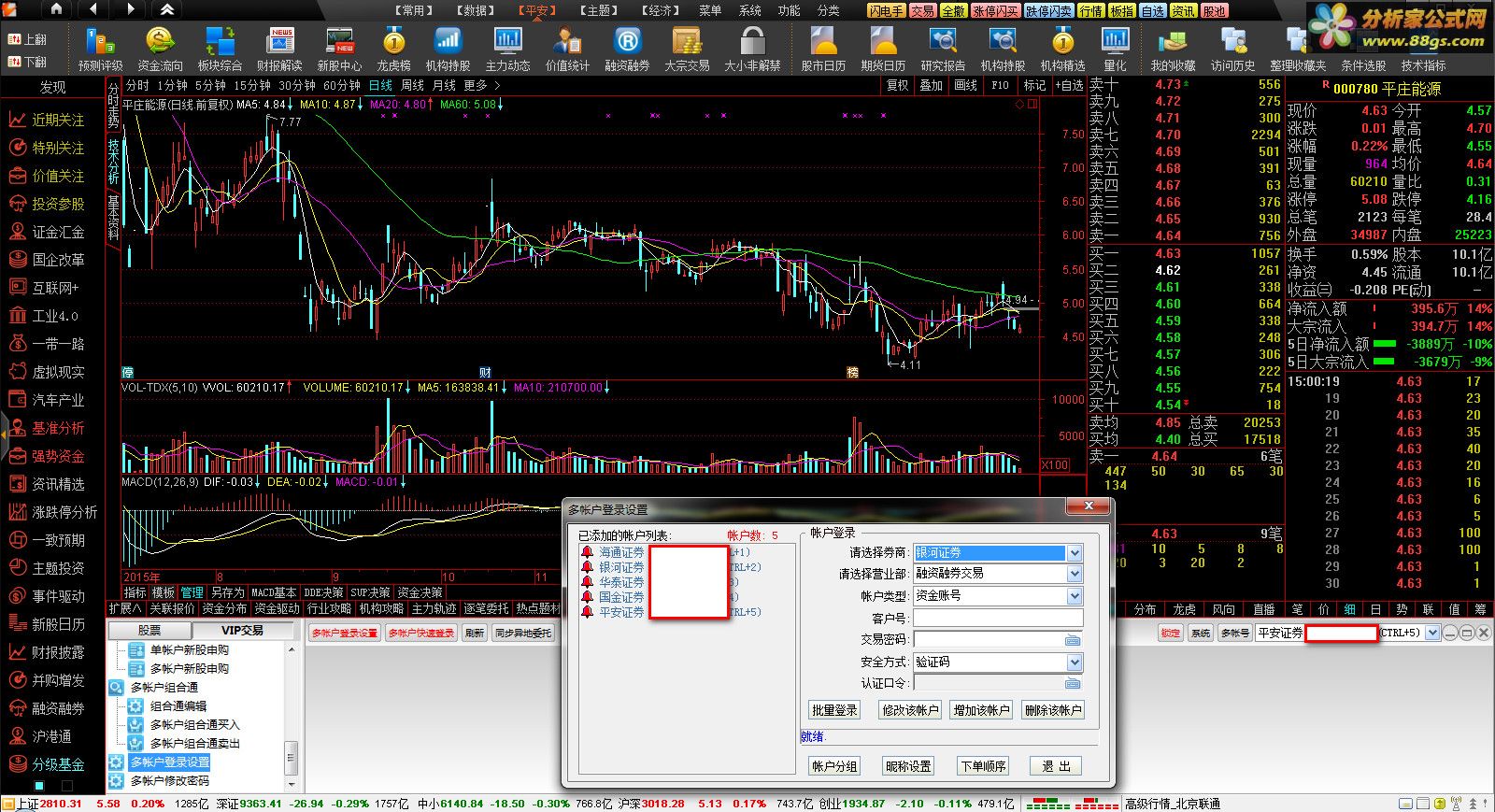Screen dimensions: 1495x812
Task: Click the 修改该帐户 button
Action: tap(909, 710)
